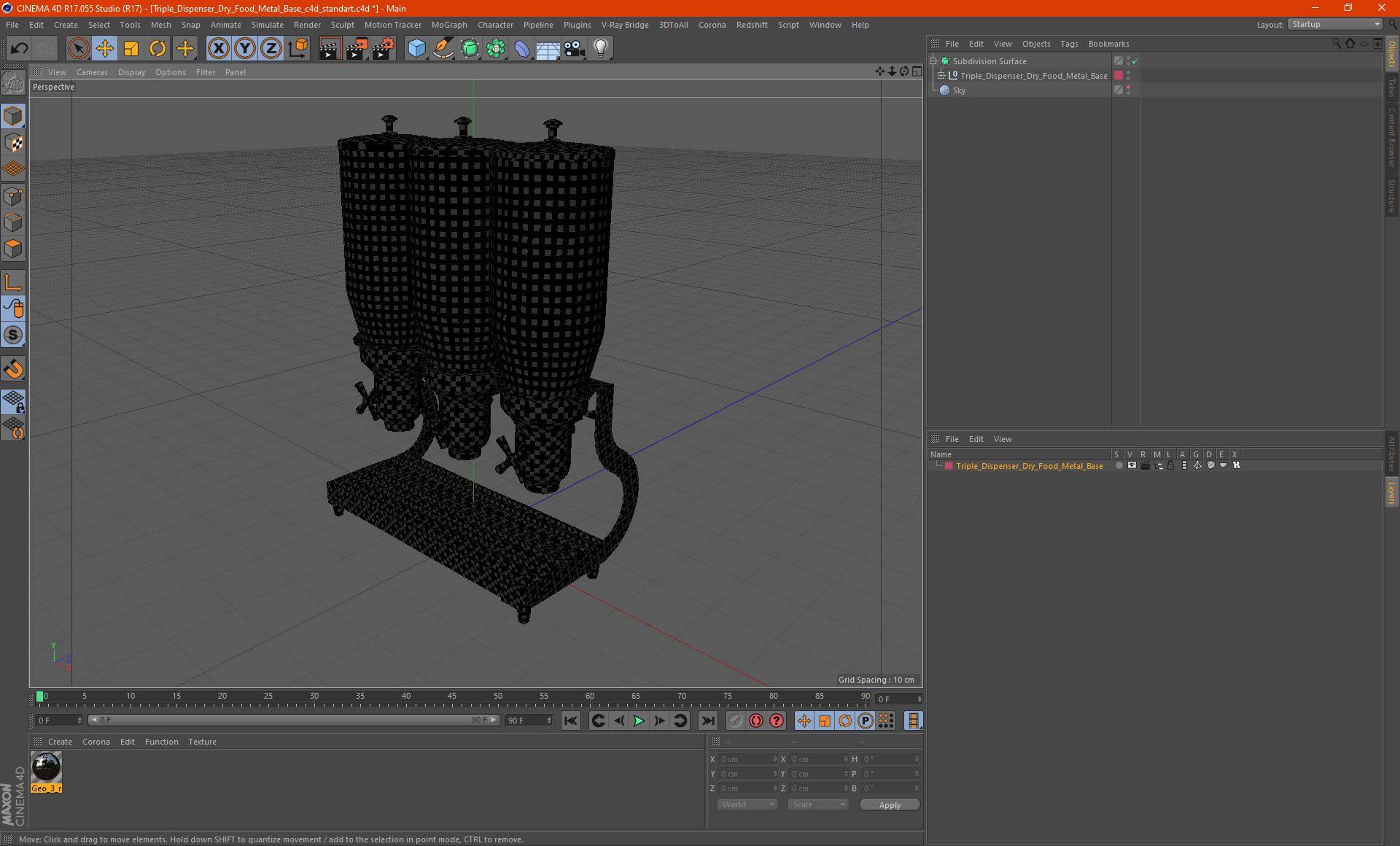Open the Simulate menu
This screenshot has height=846, width=1400.
coord(267,25)
